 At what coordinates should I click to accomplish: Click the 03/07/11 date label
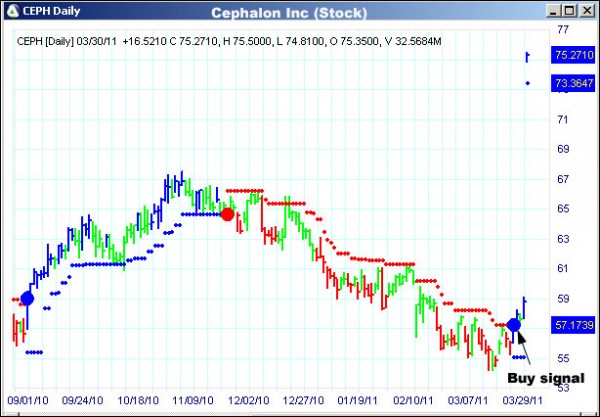tap(468, 401)
